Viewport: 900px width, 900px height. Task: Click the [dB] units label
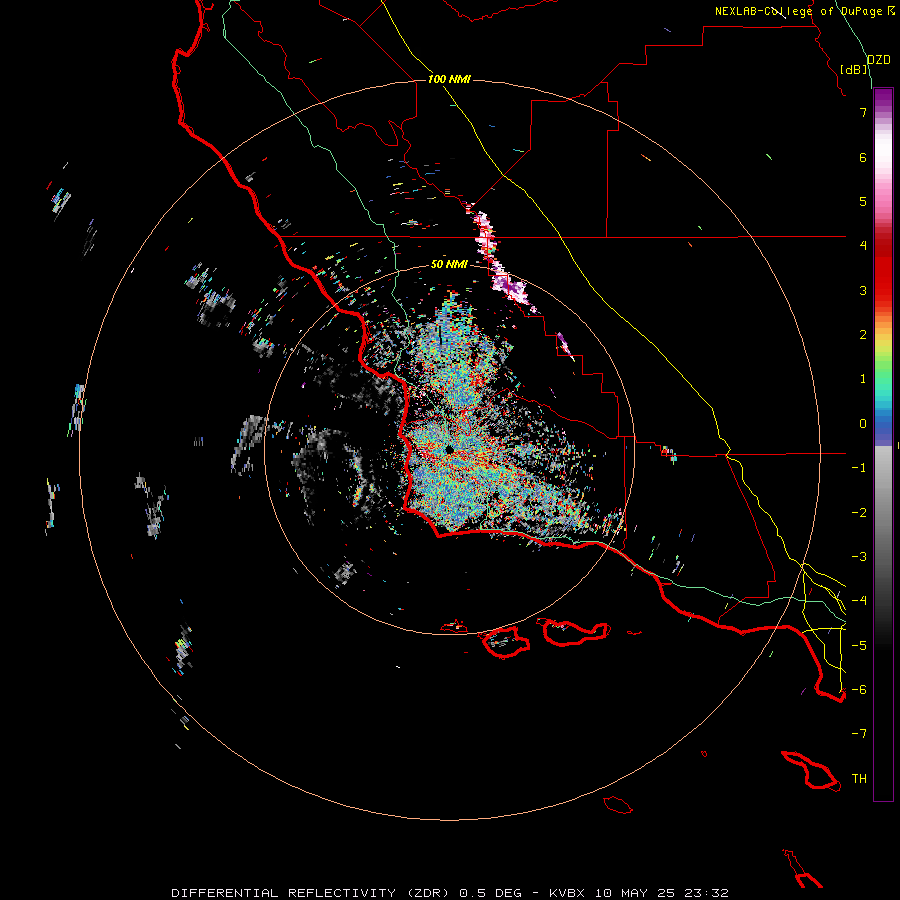point(854,69)
